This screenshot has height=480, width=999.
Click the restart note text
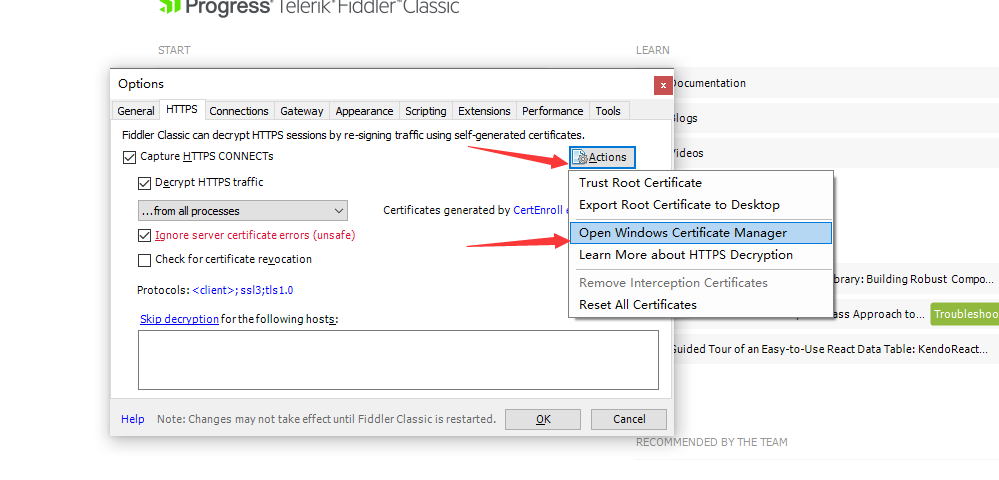pyautogui.click(x=326, y=419)
